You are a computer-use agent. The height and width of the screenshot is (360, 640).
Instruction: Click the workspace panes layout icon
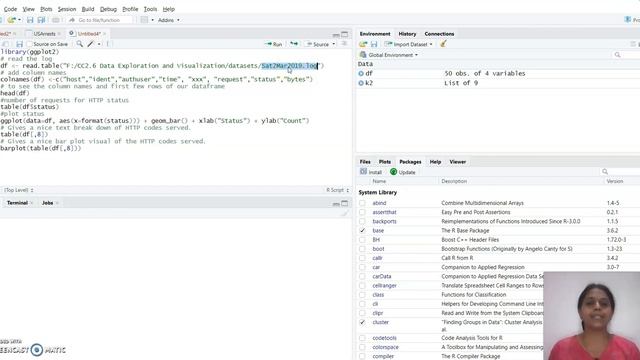point(144,20)
